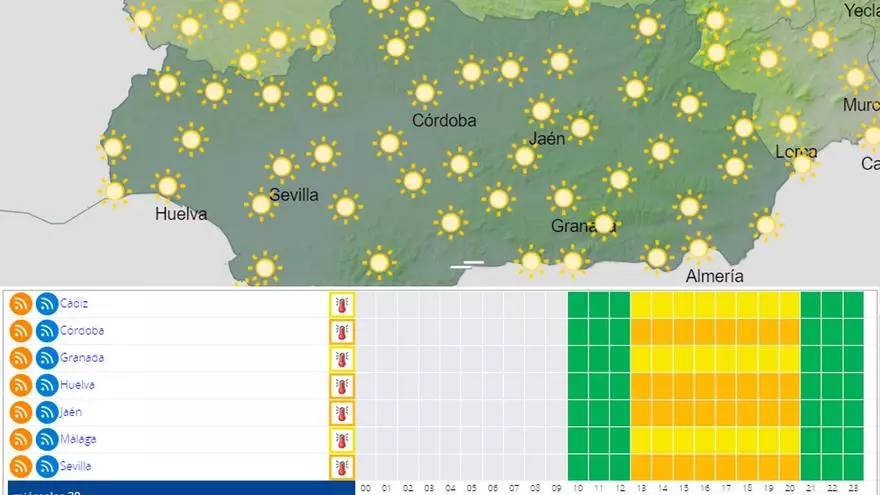Click the blue feed icon for Sevilla
The height and width of the screenshot is (495, 880).
click(x=46, y=466)
